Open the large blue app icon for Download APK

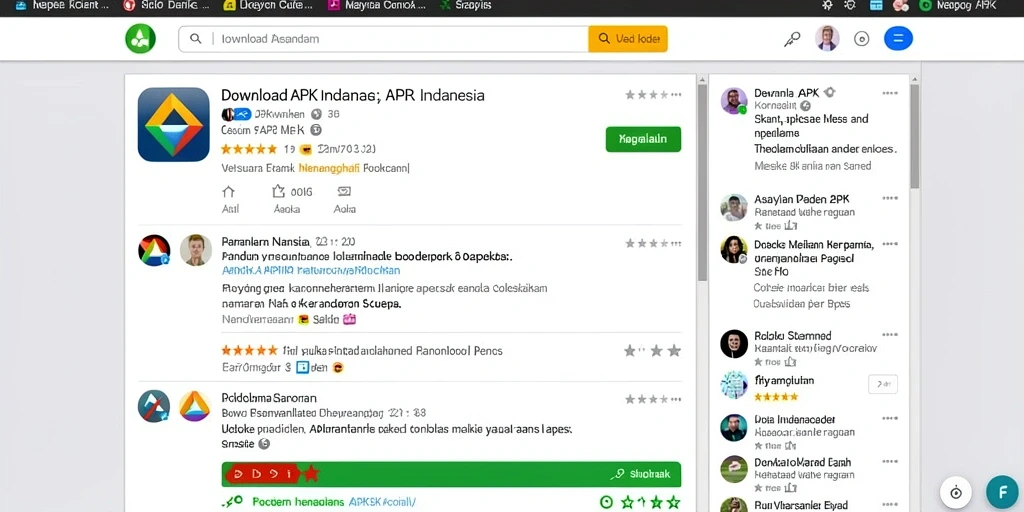click(174, 124)
